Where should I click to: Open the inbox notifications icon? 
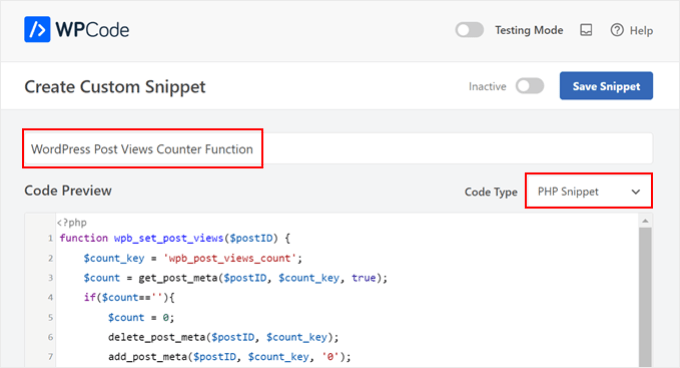click(586, 30)
